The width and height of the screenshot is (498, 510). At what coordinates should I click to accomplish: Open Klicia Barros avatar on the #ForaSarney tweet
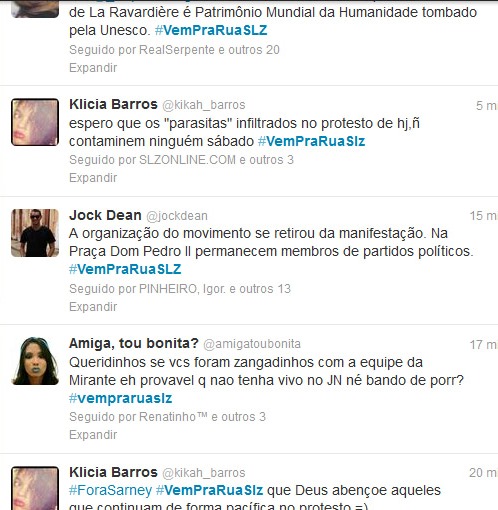35,488
